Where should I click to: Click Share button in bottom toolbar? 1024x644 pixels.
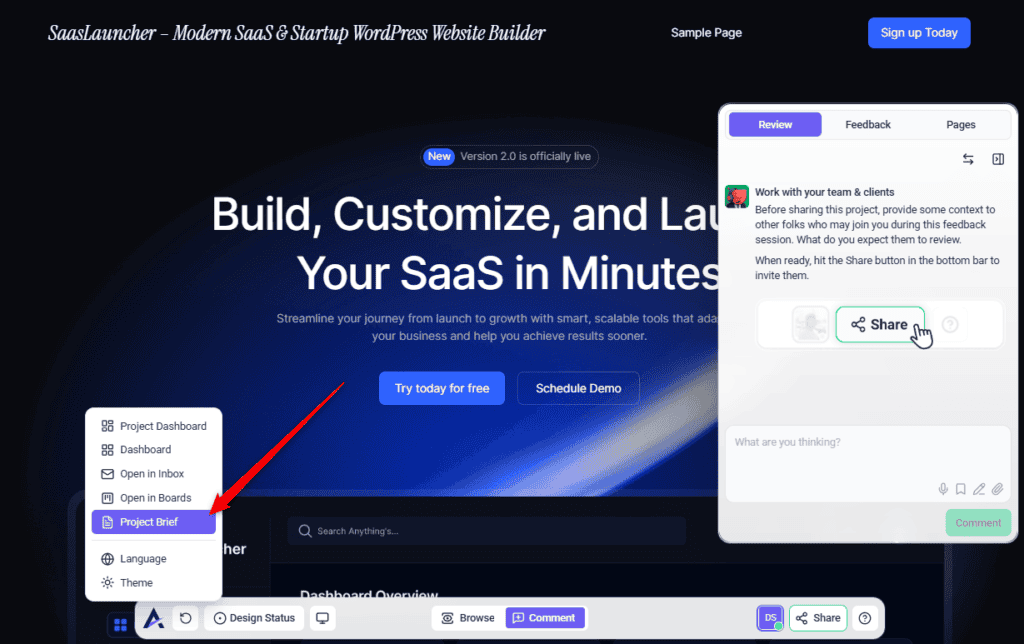tap(818, 618)
